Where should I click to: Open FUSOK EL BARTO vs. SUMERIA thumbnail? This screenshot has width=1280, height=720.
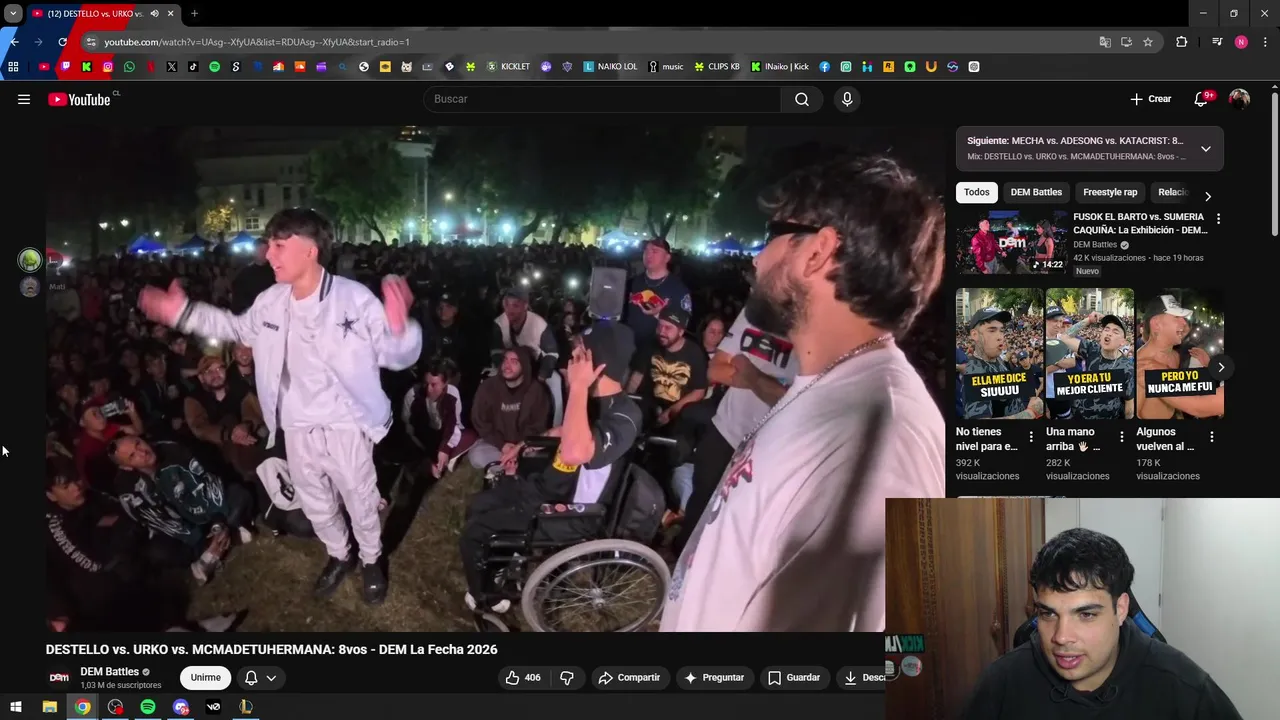coord(1011,241)
